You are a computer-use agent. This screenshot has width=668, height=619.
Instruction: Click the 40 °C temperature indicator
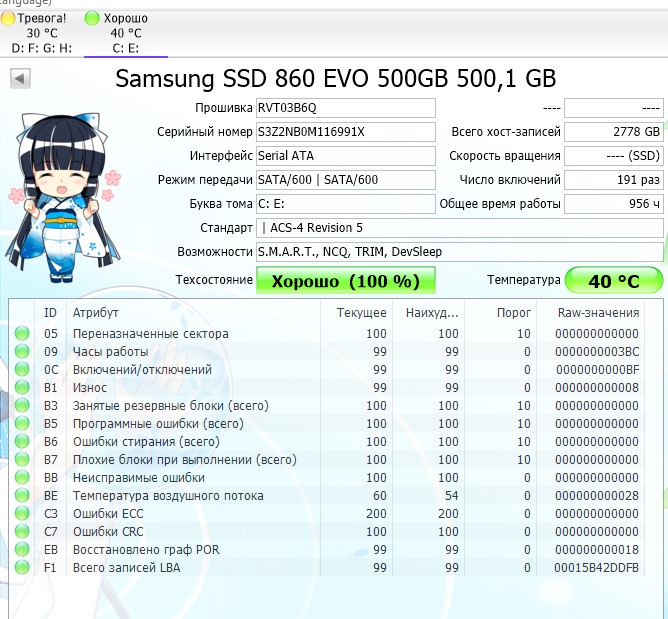coord(614,280)
